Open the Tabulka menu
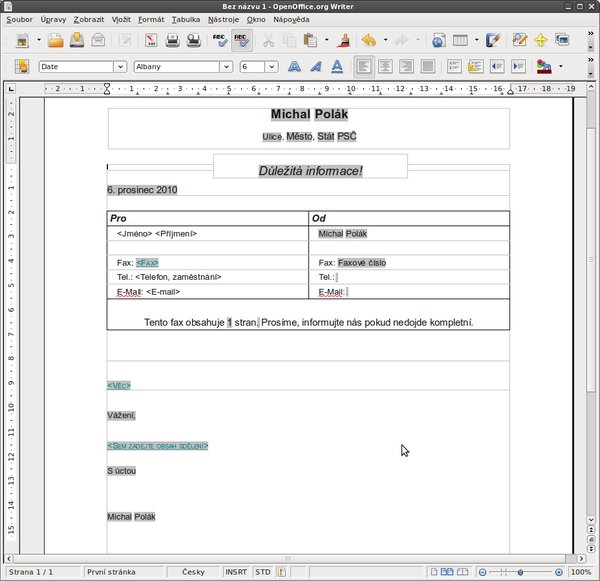The image size is (600, 581). pos(186,20)
